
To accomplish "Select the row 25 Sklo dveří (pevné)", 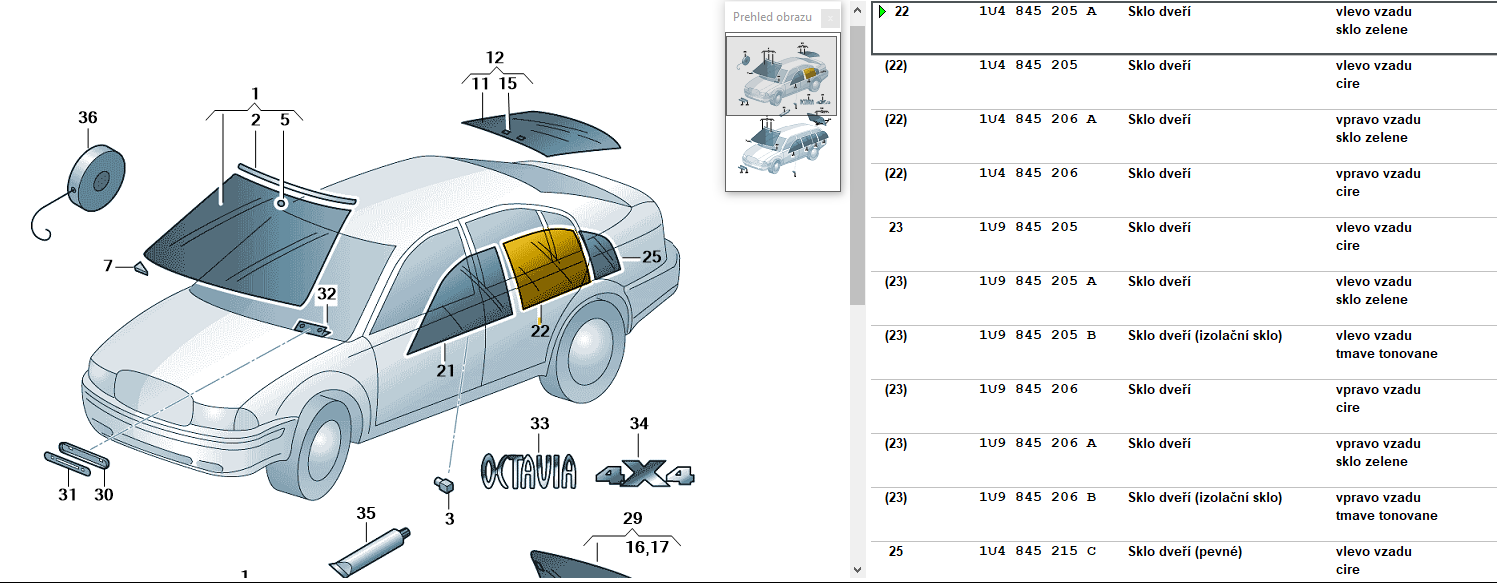I will 1180,560.
